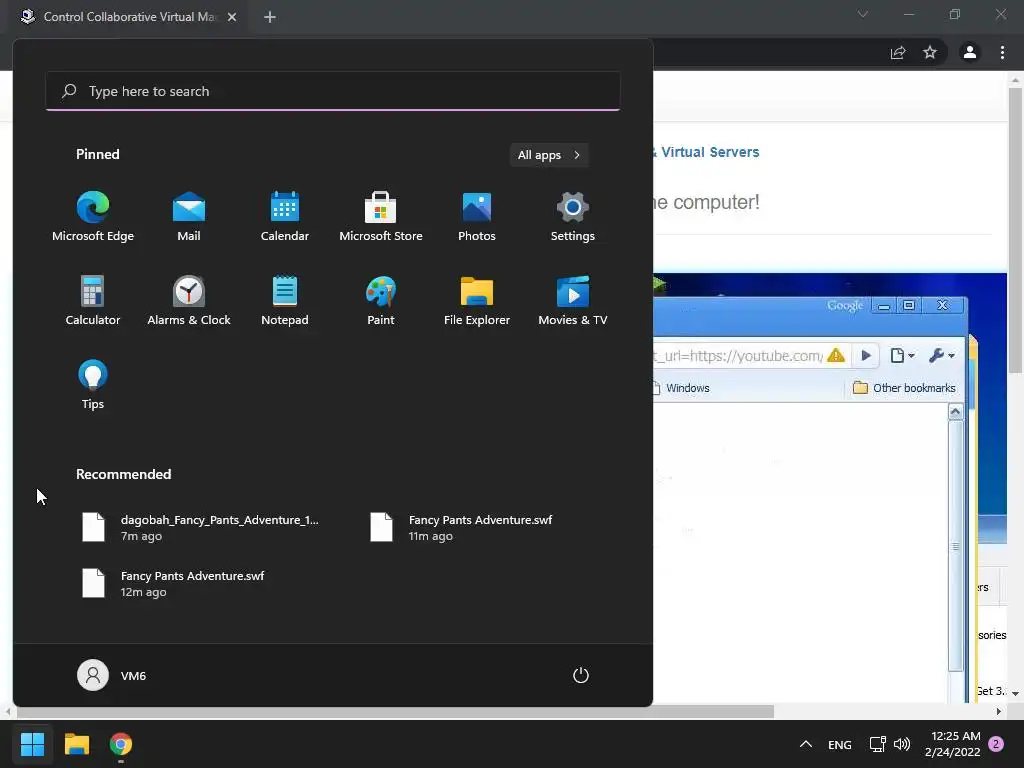Screen dimensions: 1024x768
Task: Click the power button in Start menu
Action: 581,675
